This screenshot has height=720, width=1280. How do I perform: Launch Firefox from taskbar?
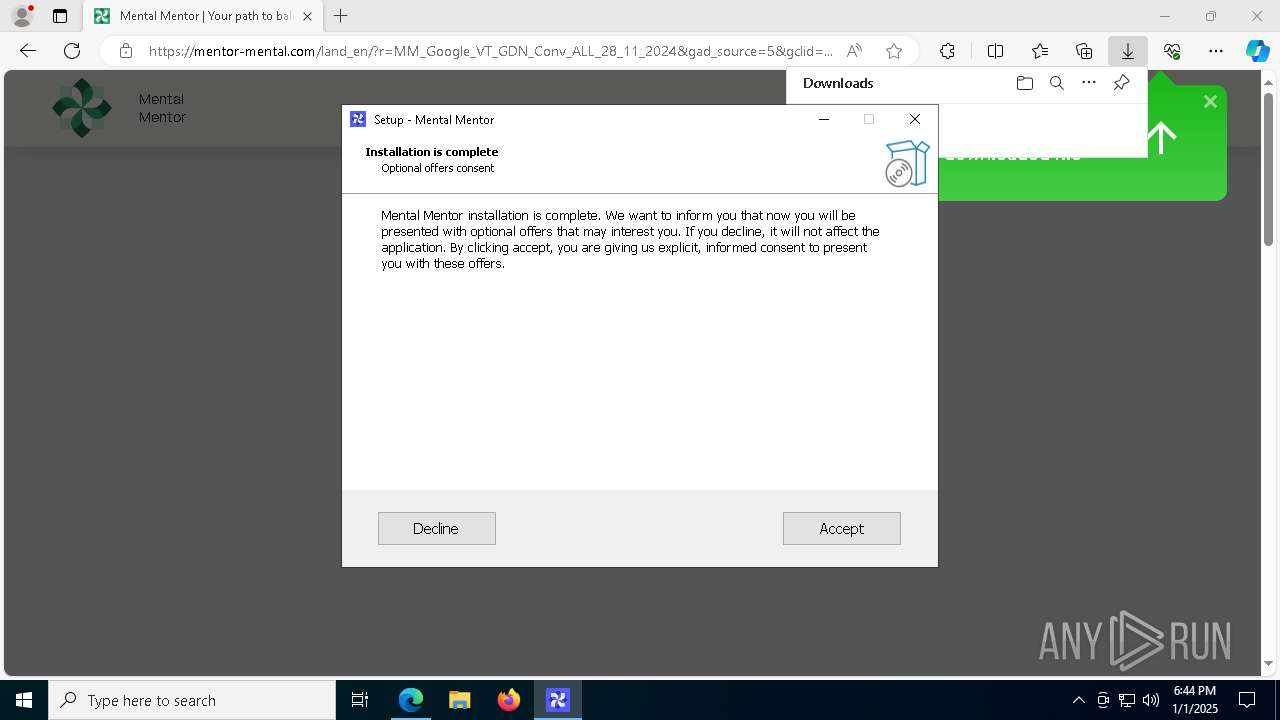[509, 700]
